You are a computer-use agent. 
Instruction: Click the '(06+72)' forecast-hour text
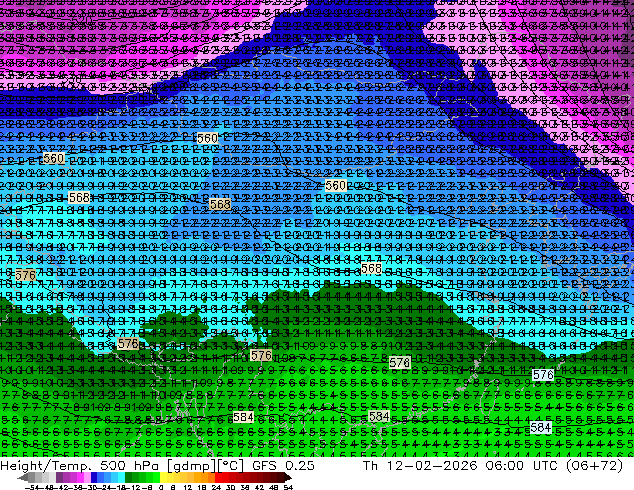(594, 466)
